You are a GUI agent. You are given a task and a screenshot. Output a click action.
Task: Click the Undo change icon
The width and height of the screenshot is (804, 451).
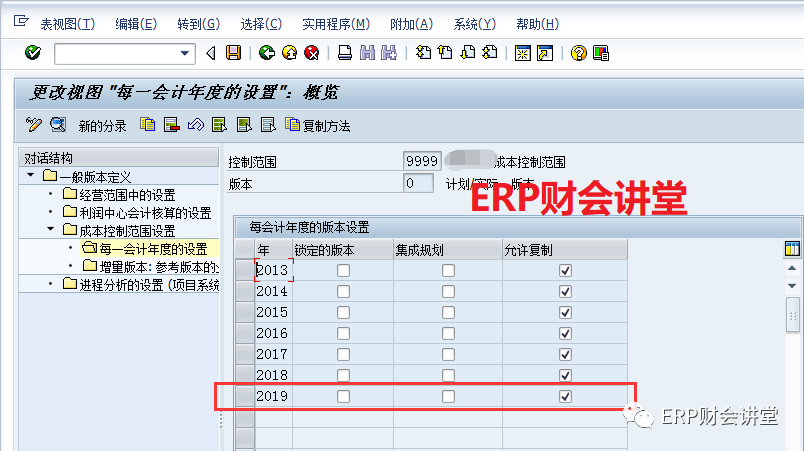pyautogui.click(x=195, y=125)
